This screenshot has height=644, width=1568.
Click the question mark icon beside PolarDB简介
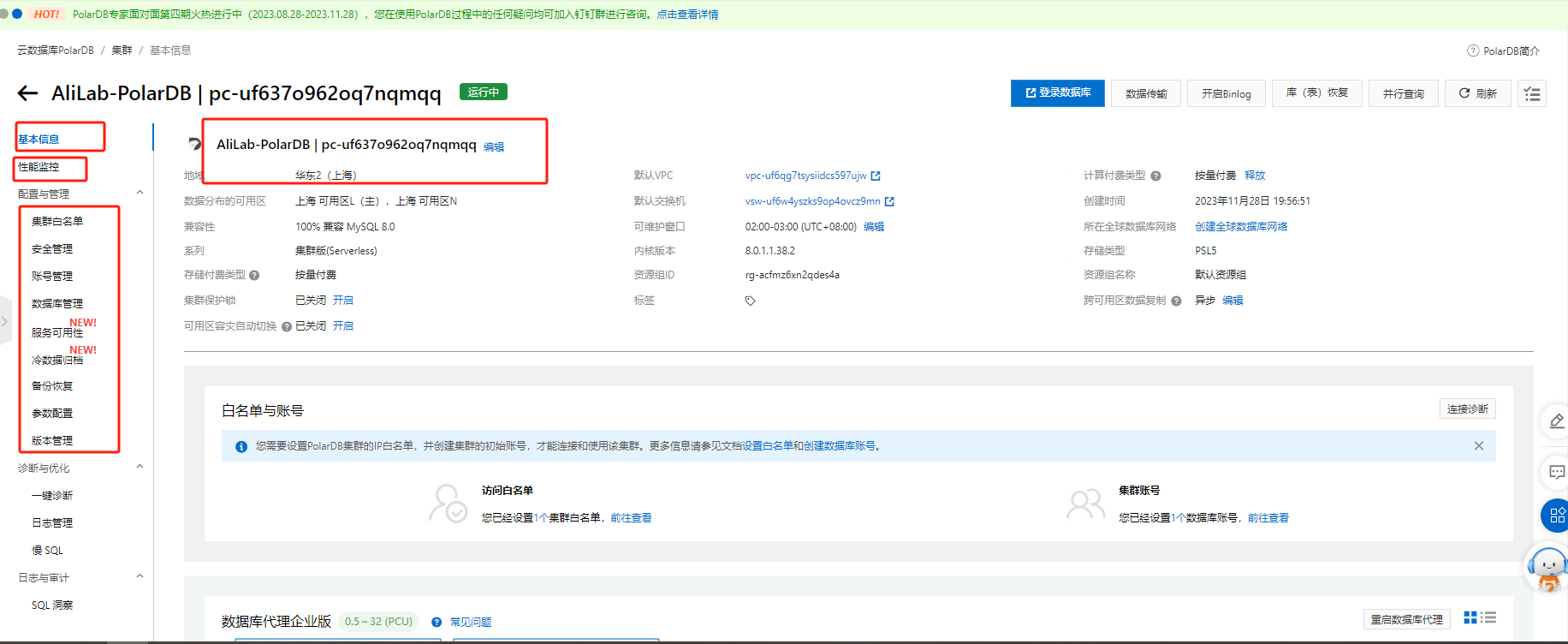[x=1473, y=51]
